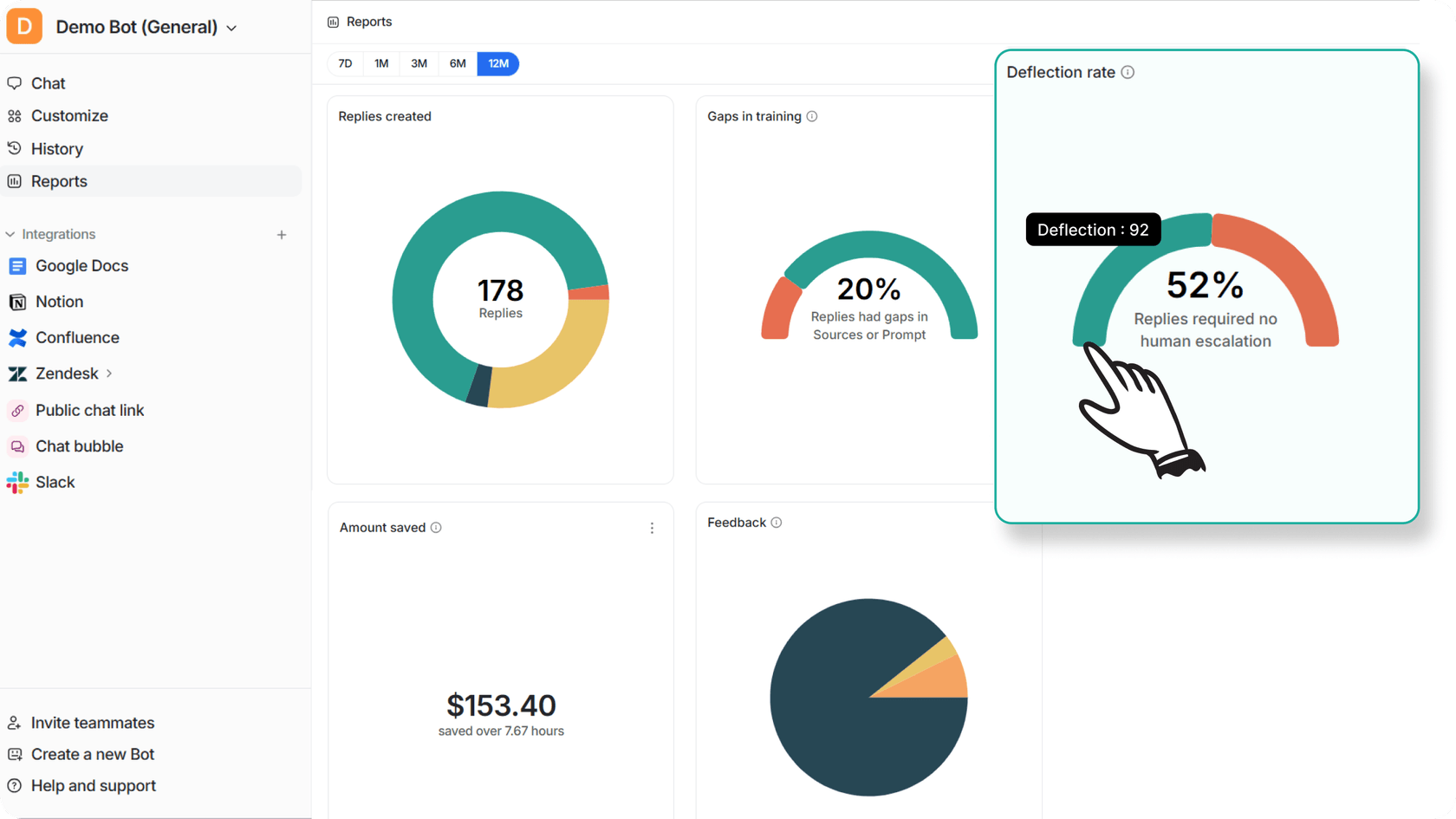Select the Customize icon in the sidebar
Image resolution: width=1456 pixels, height=819 pixels.
(15, 115)
